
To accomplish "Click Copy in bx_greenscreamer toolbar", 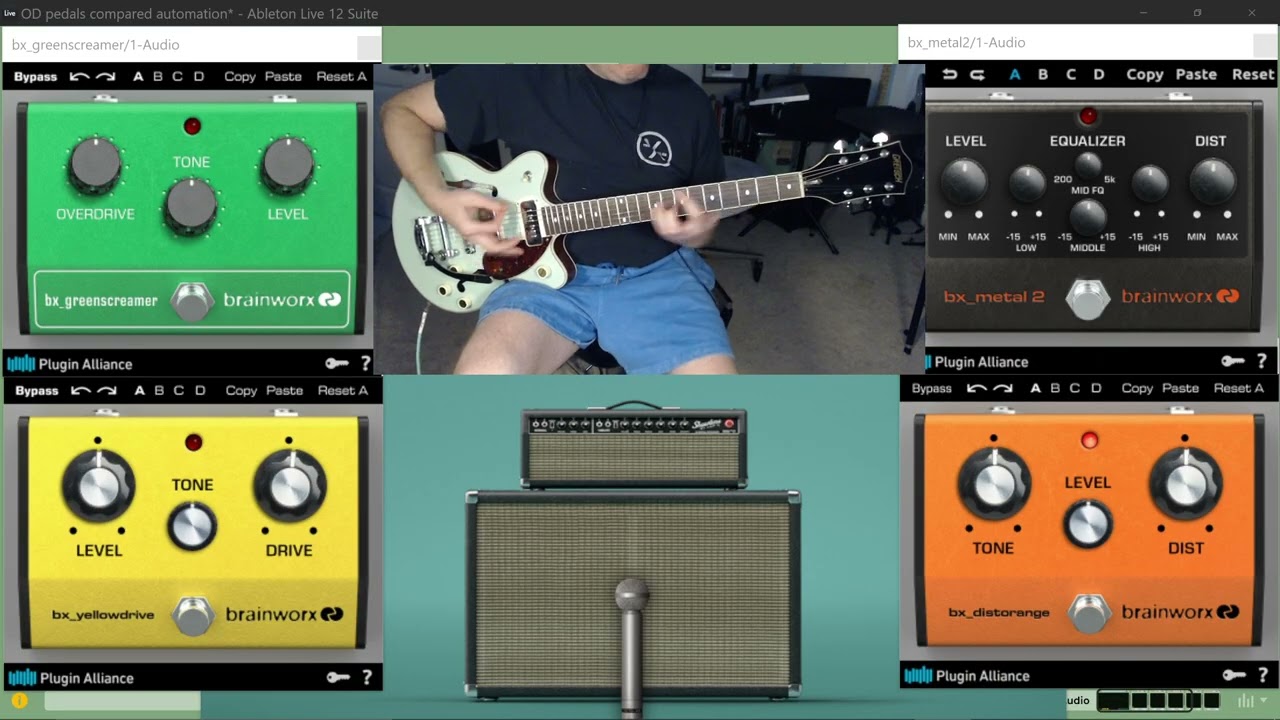I will coord(240,77).
